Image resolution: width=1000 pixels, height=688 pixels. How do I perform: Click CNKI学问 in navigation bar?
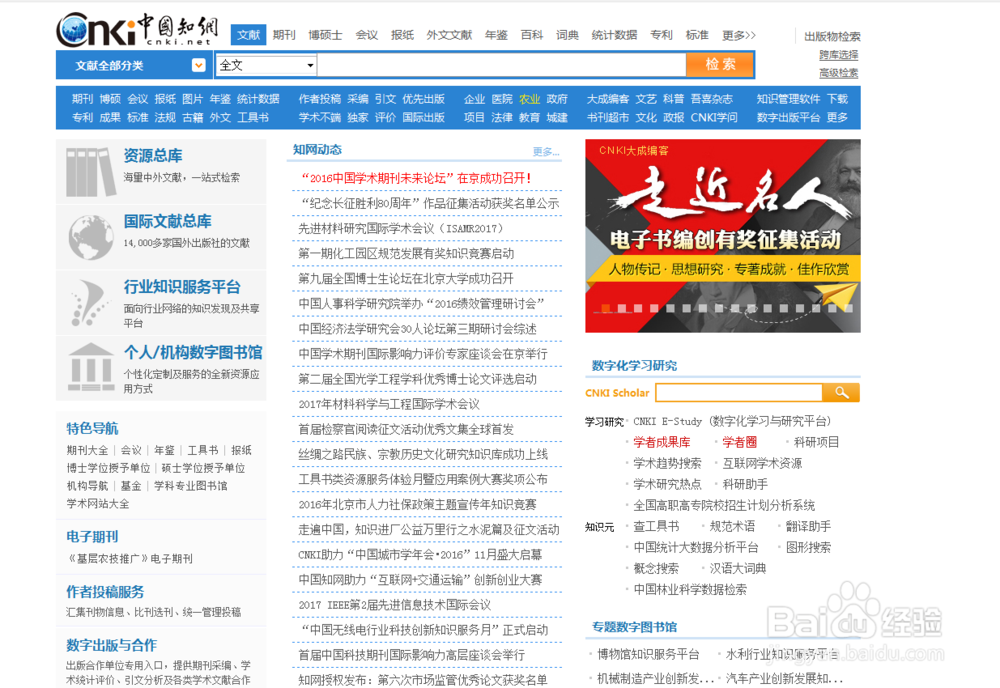click(714, 117)
